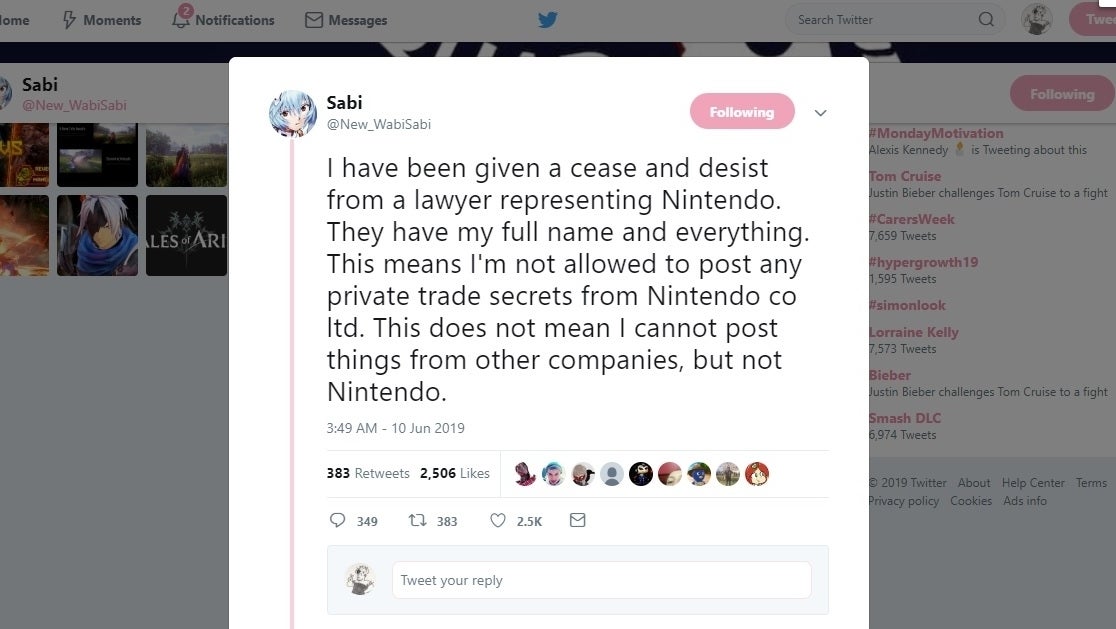Viewport: 1116px width, 629px height.
Task: Toggle the Following button on profile header
Action: coord(1061,94)
